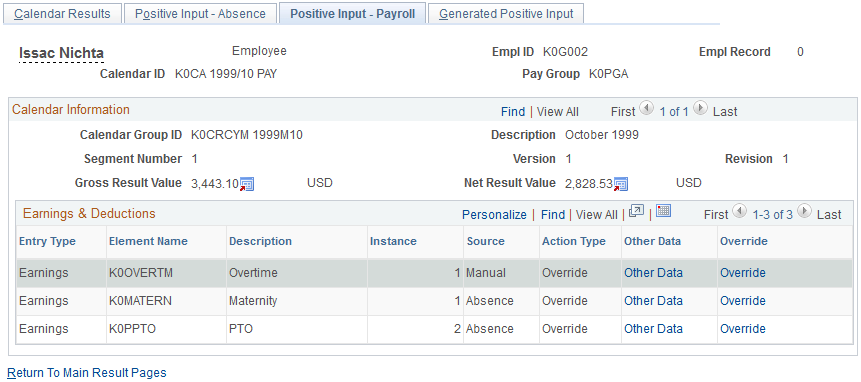The width and height of the screenshot is (861, 382).
Task: Click Find in Earnings & Deductions header
Action: 553,215
